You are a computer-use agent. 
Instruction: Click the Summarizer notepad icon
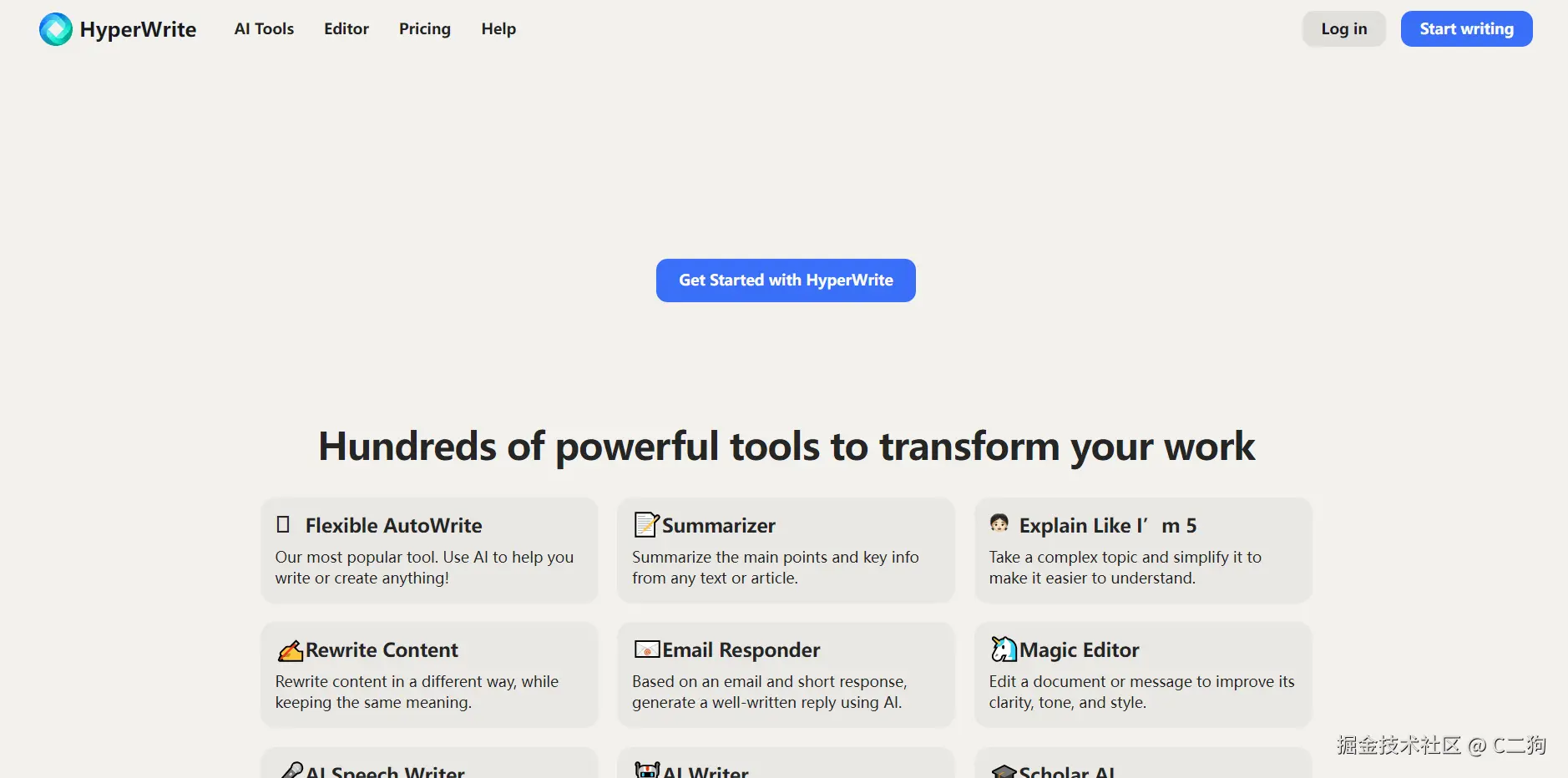[646, 525]
